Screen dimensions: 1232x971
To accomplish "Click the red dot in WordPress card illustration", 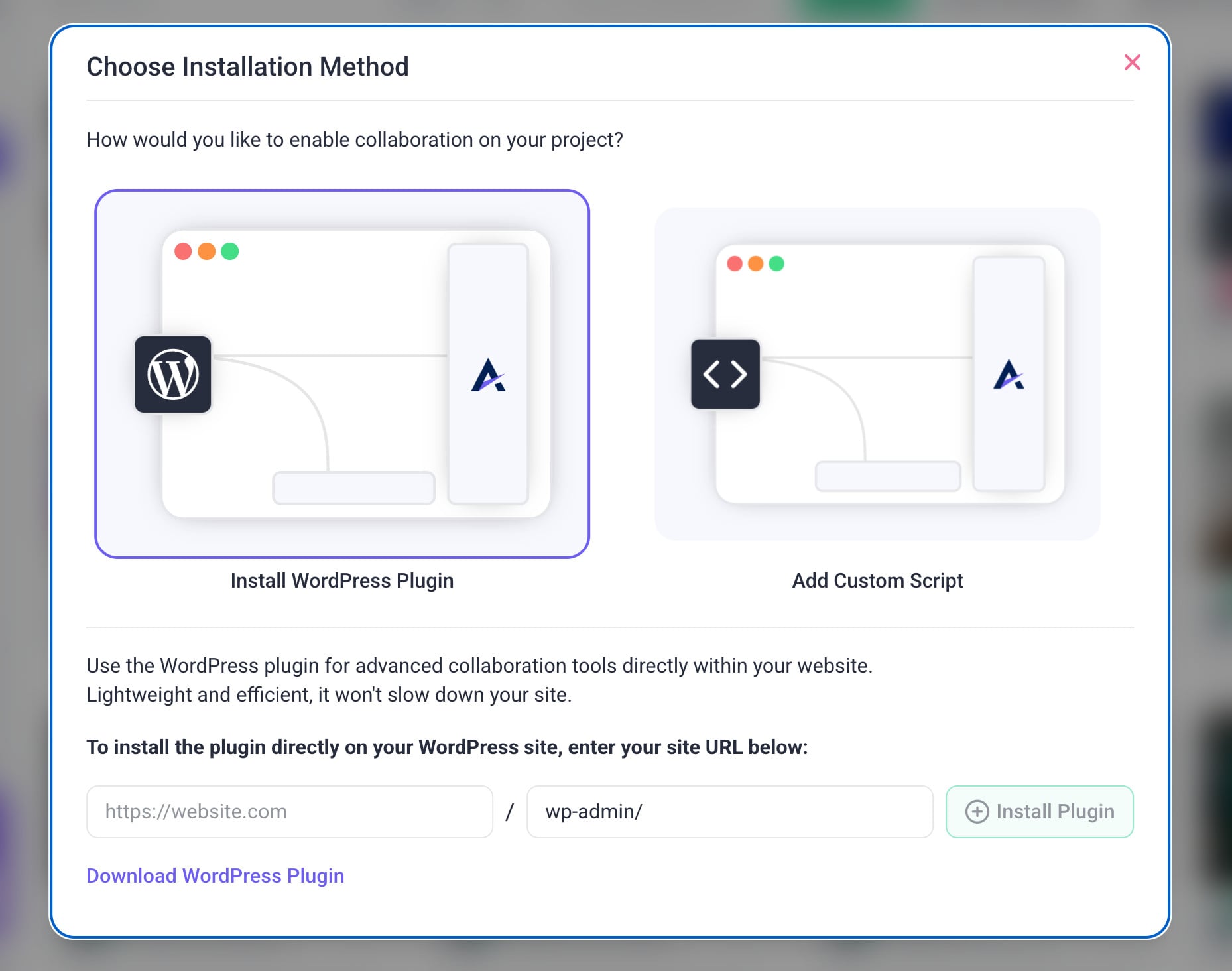I will tap(183, 251).
